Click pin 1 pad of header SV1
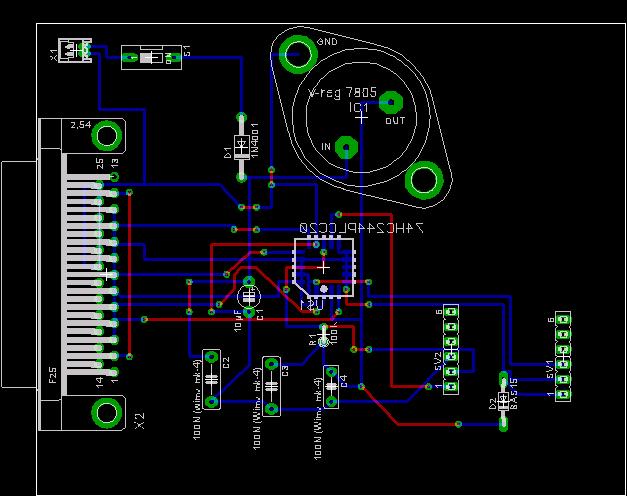 click(x=563, y=394)
